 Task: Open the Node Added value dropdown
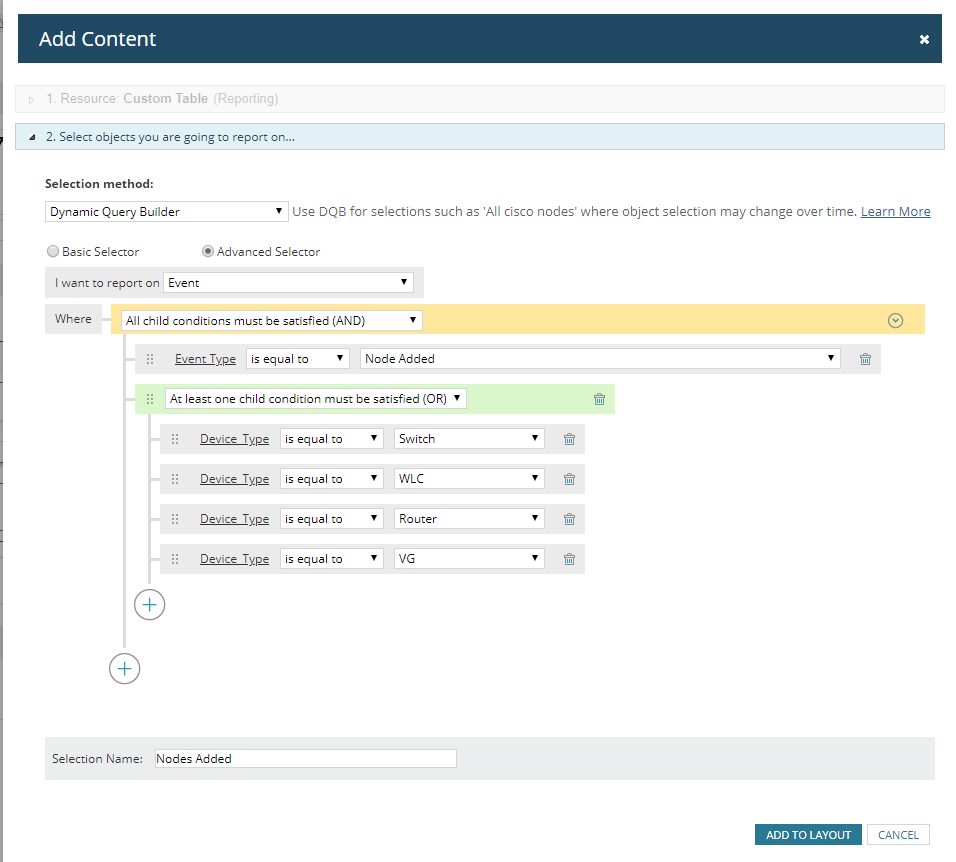tap(600, 358)
